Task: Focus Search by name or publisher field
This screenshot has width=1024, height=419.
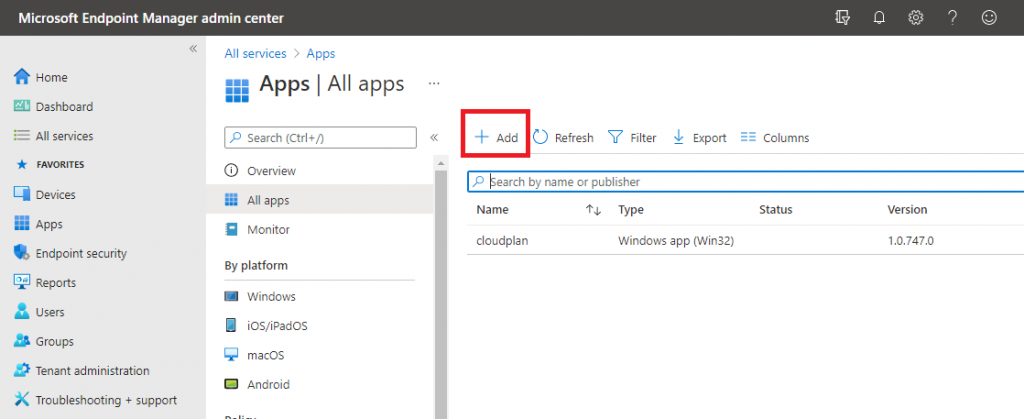Action: coord(746,182)
